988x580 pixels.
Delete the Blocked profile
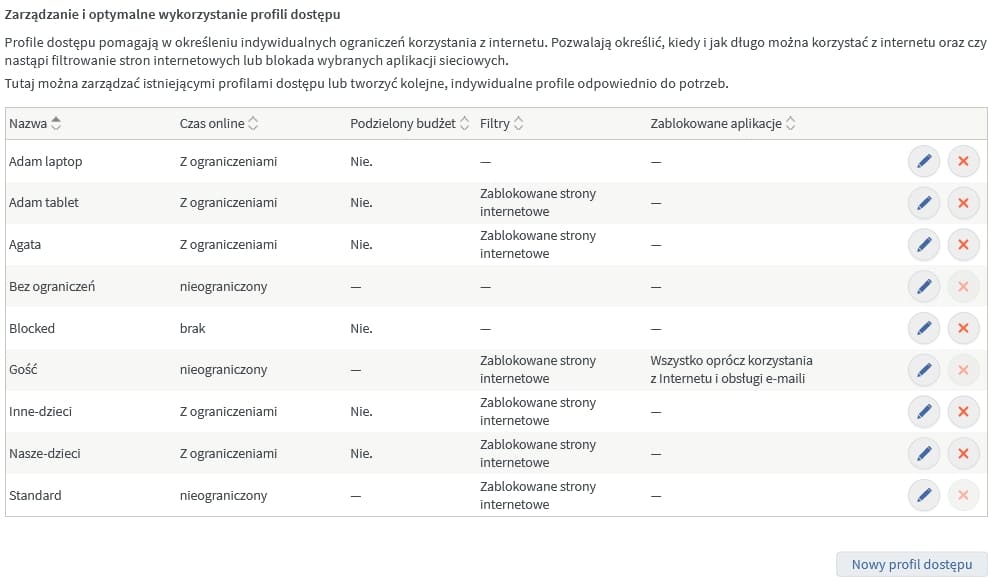point(963,327)
